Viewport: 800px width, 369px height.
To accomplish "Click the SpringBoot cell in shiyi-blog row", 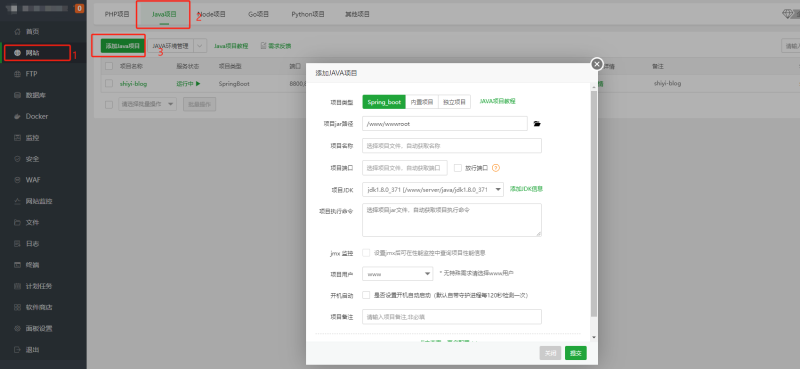I will (x=234, y=84).
